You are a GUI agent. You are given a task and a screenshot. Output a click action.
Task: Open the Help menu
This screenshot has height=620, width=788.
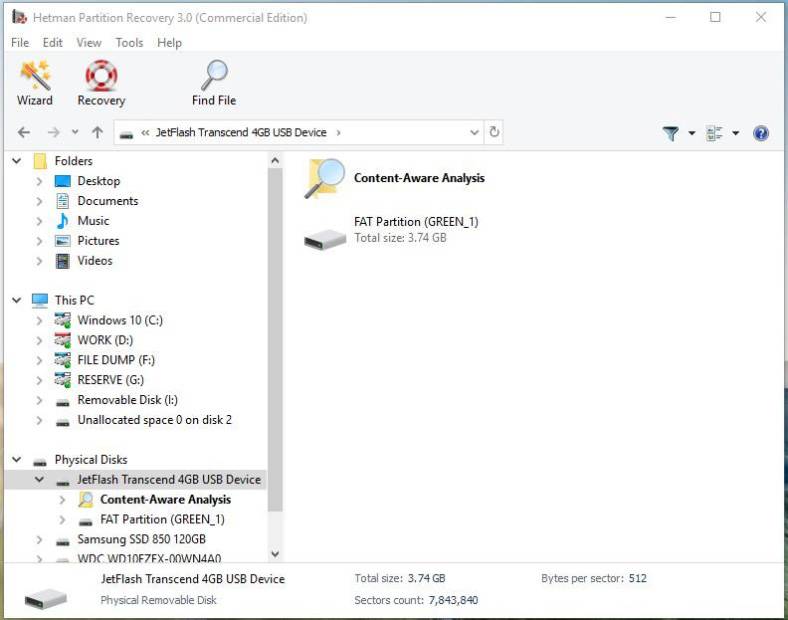tap(169, 43)
